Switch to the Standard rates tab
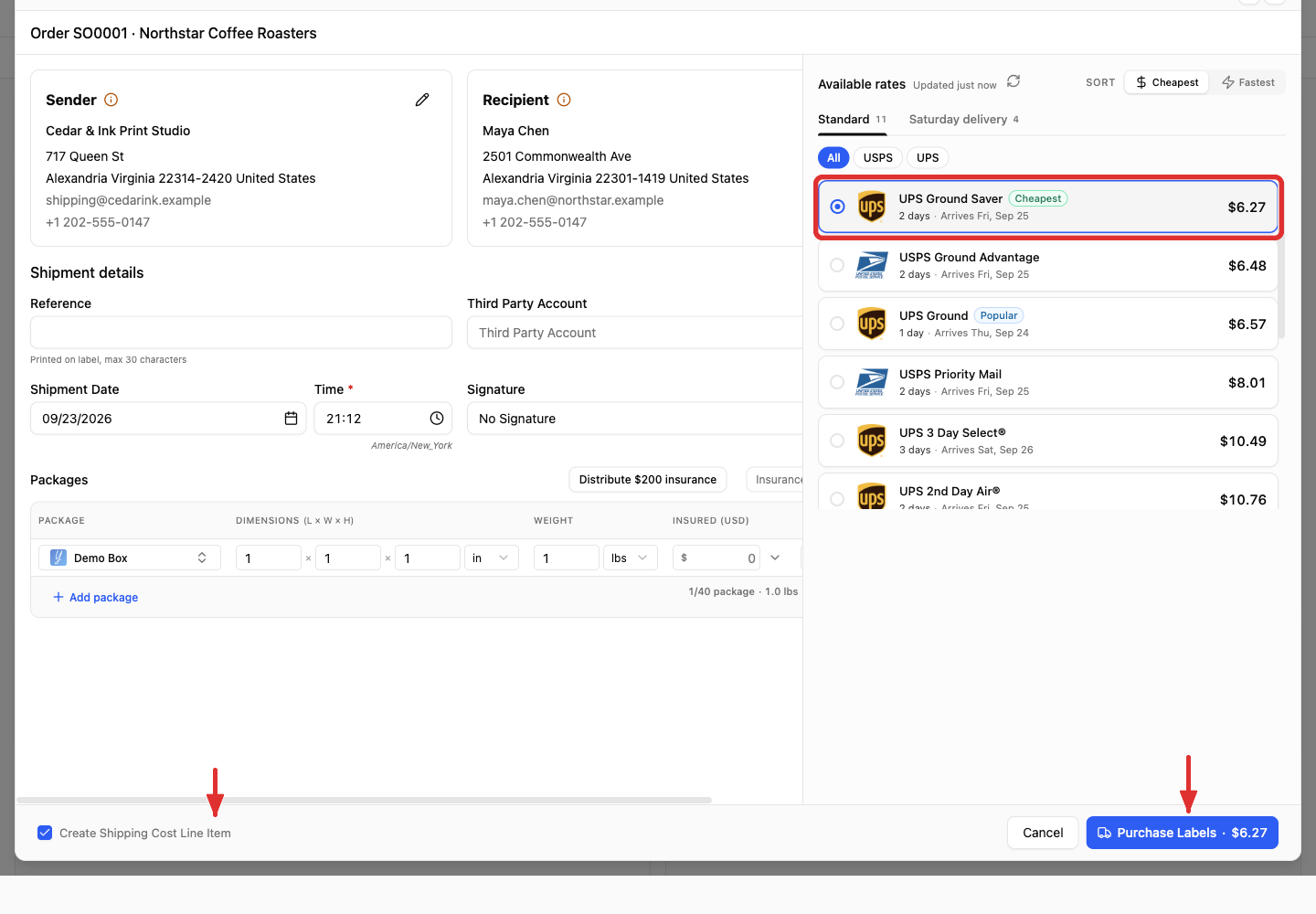Screen dimensions: 1316x914 (852, 120)
